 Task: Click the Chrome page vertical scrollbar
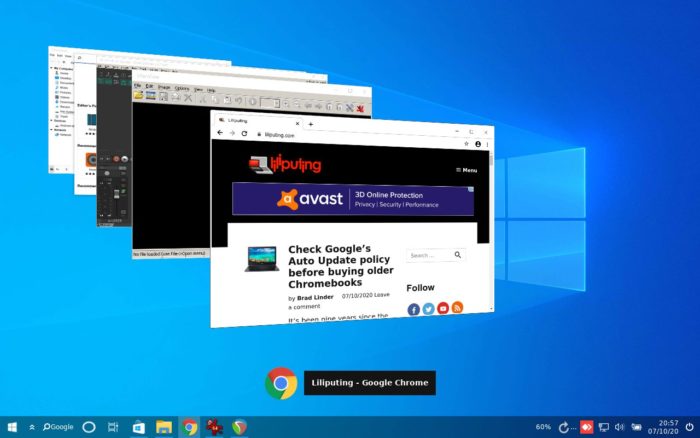(x=492, y=230)
